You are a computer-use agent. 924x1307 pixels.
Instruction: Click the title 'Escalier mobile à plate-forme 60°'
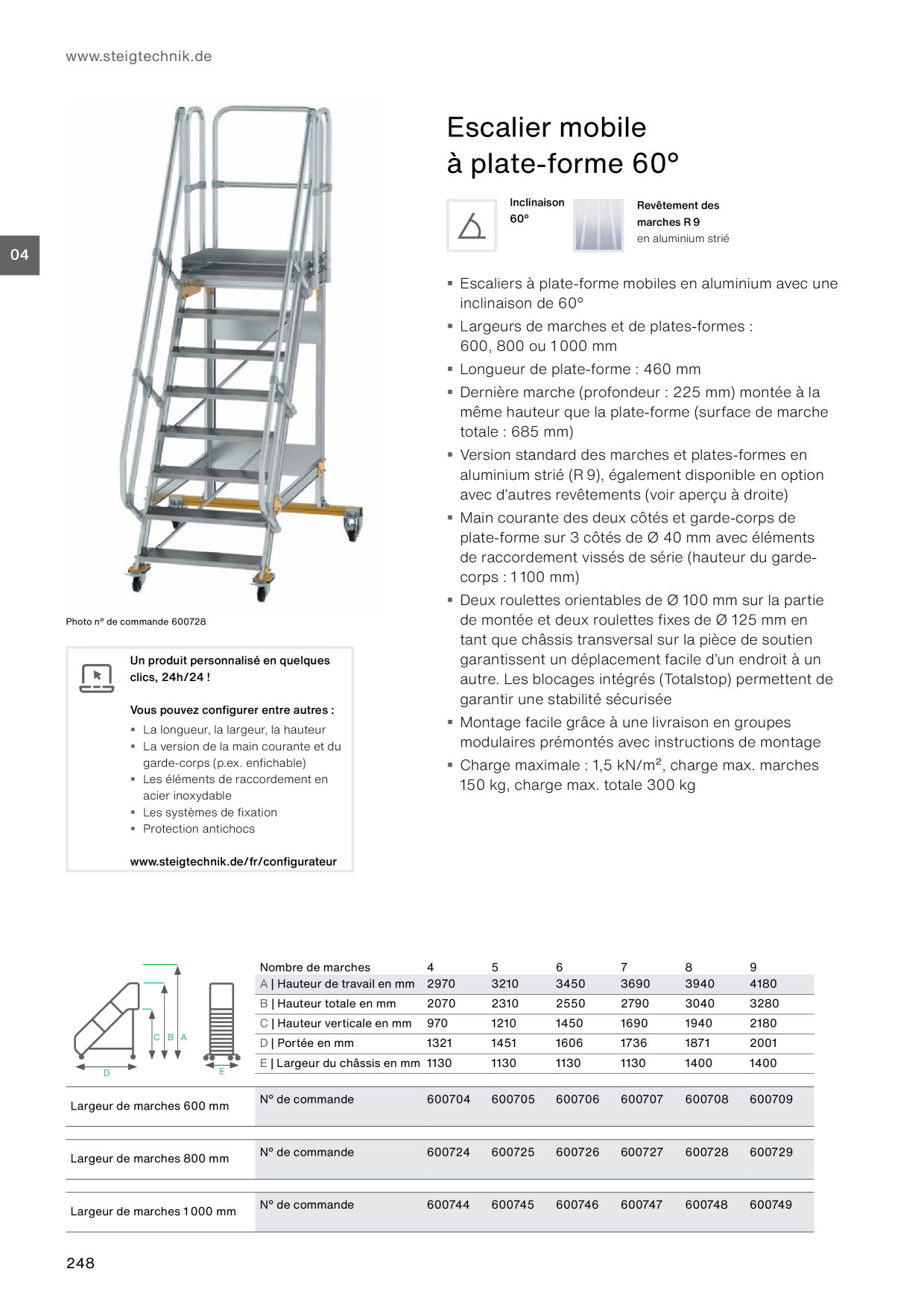coord(563,145)
